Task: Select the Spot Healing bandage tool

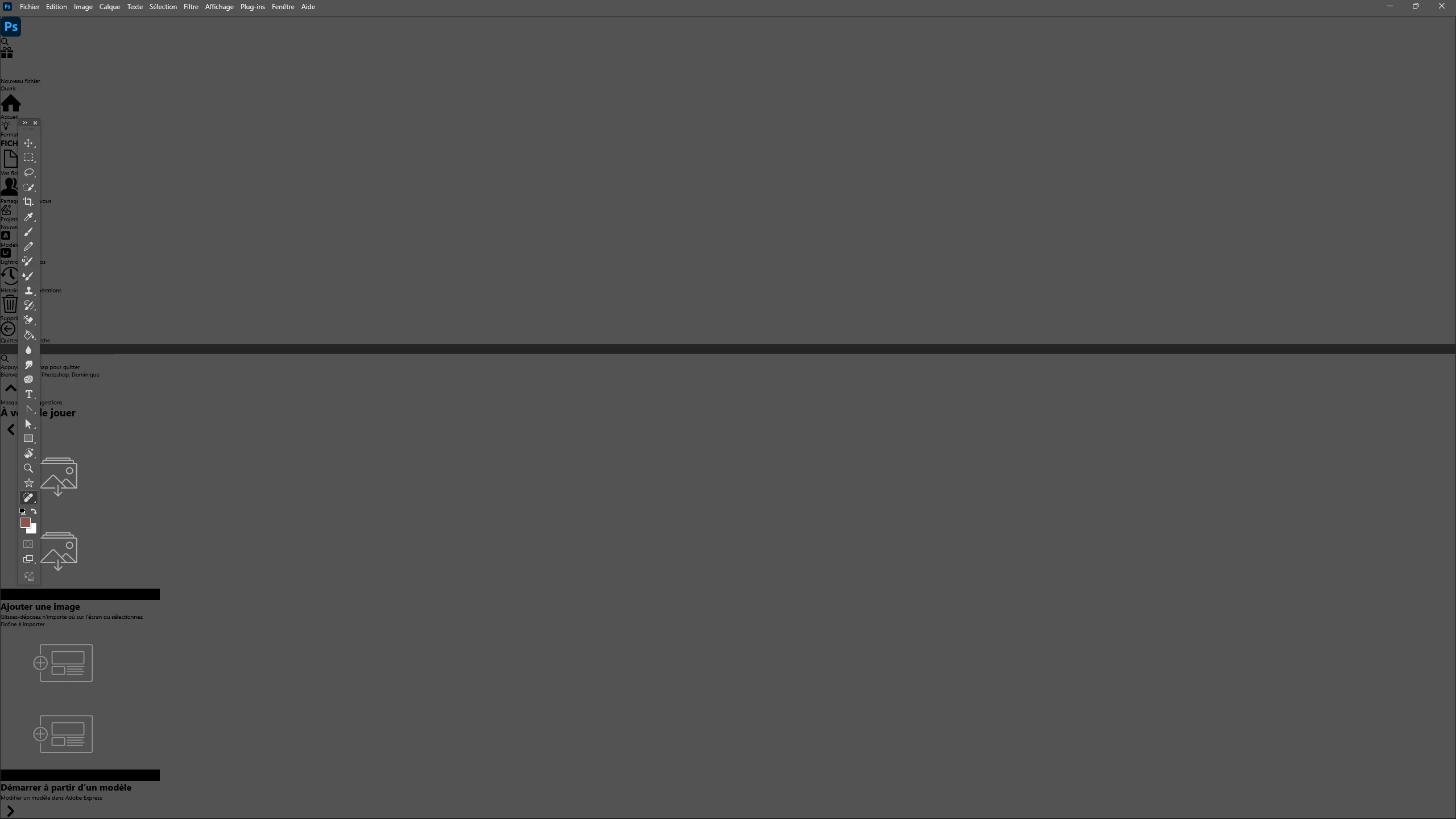Action: point(28,498)
